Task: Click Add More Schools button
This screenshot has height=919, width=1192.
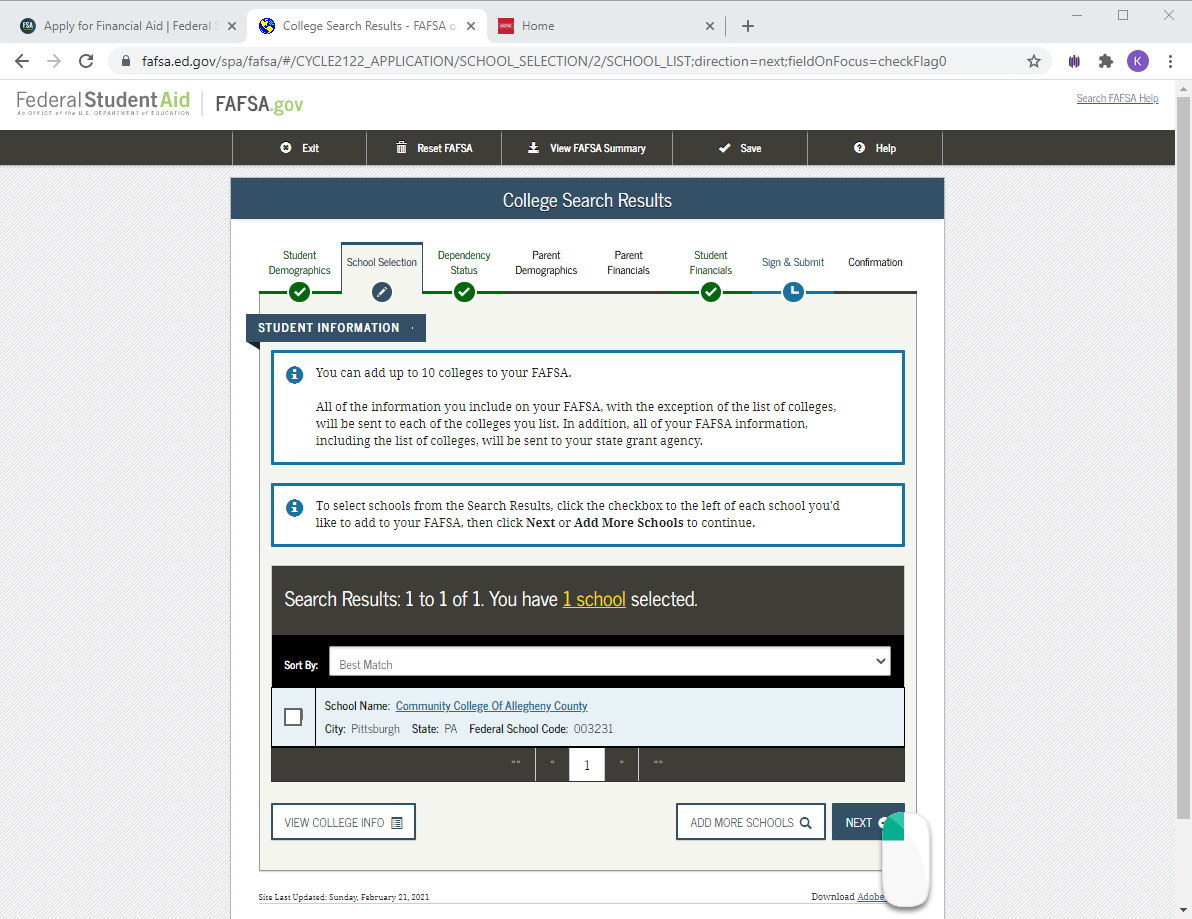Action: point(750,822)
